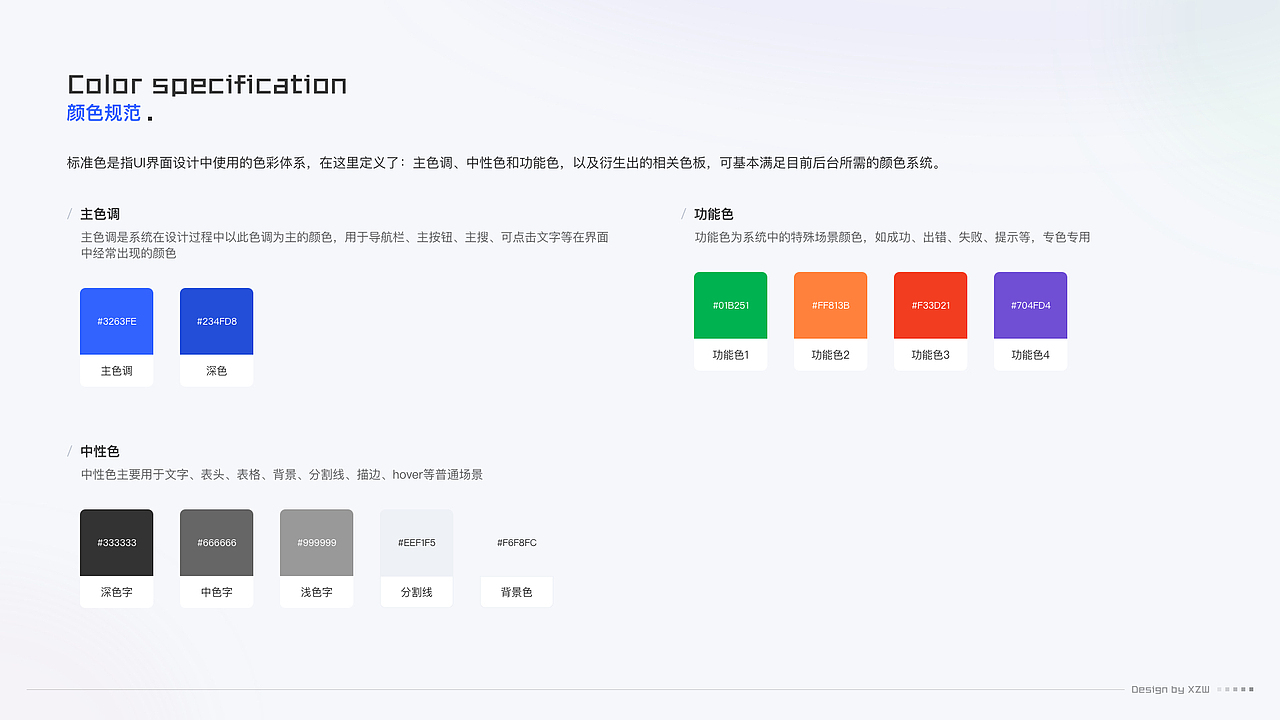Click the #234FD8 dark blue swatch

[216, 321]
